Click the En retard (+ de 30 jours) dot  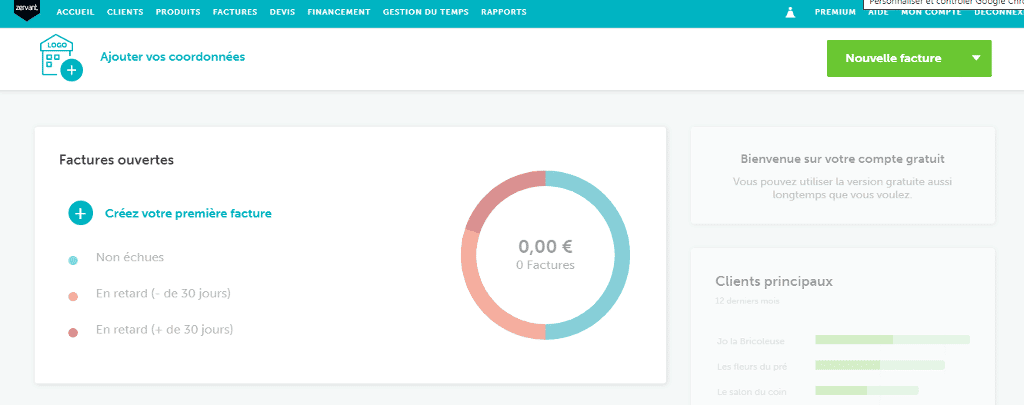coord(73,333)
